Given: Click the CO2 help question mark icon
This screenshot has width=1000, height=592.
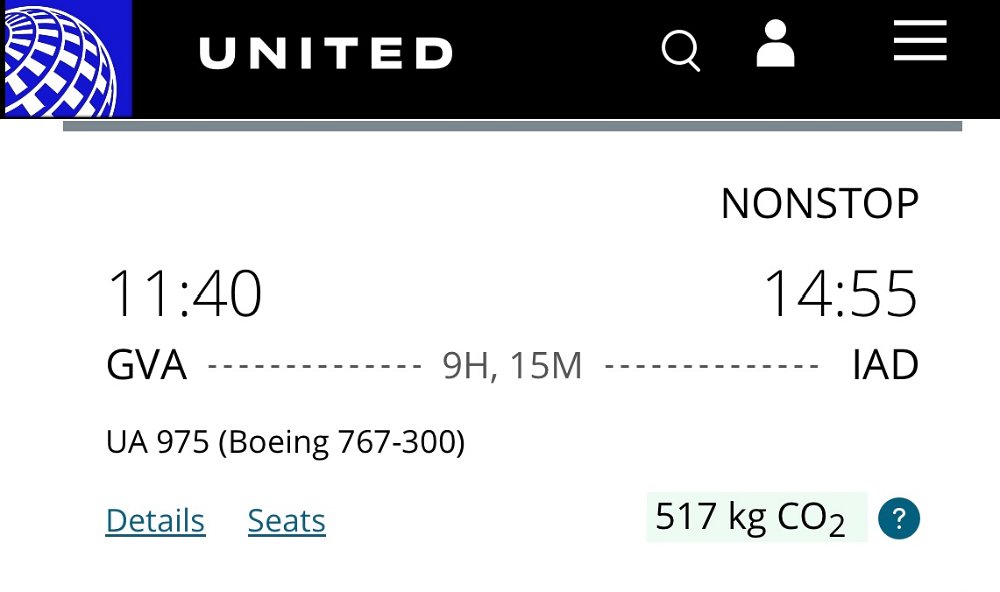Looking at the screenshot, I should 898,519.
